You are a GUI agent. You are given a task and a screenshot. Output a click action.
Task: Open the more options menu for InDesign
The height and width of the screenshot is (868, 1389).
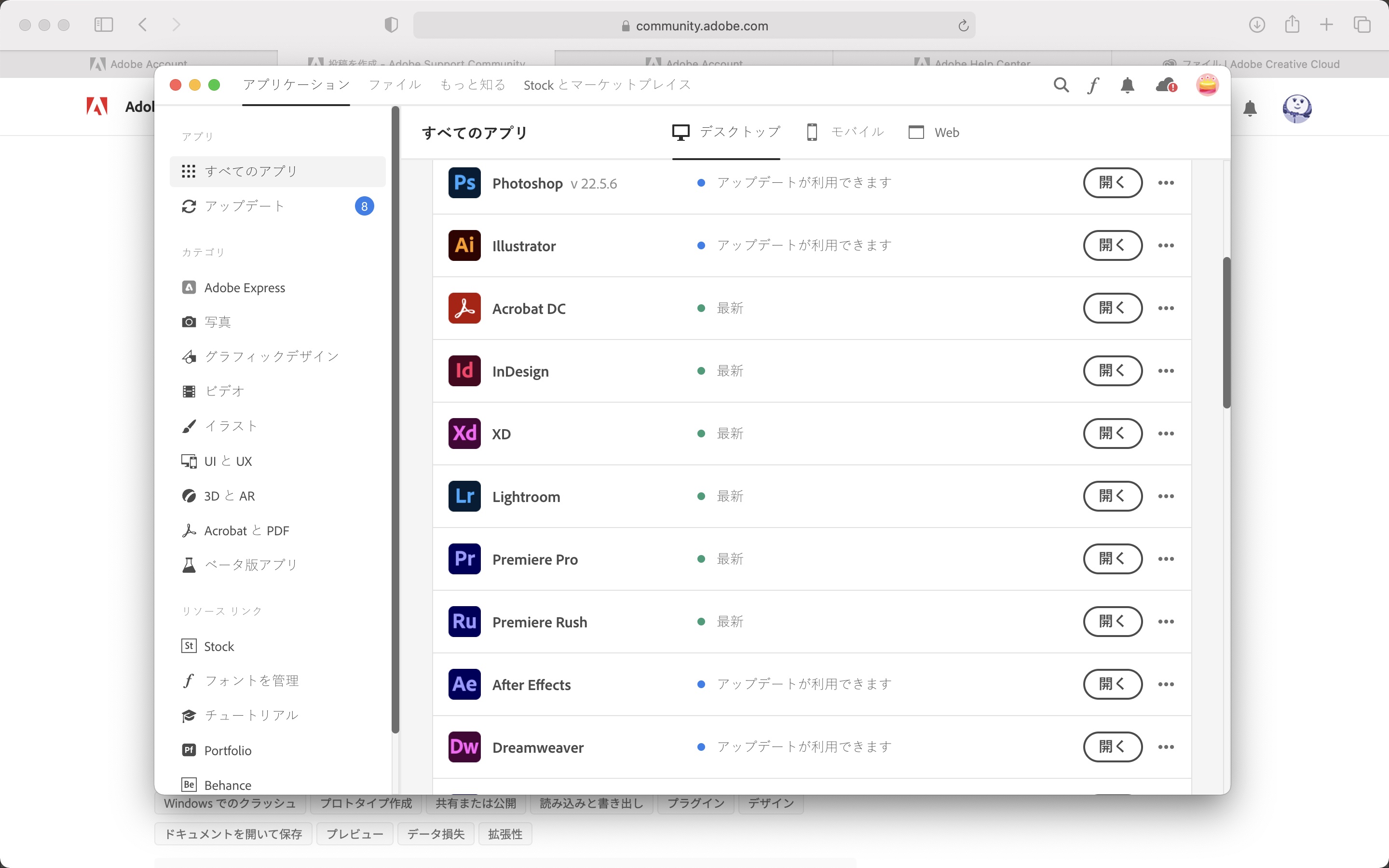click(1166, 371)
